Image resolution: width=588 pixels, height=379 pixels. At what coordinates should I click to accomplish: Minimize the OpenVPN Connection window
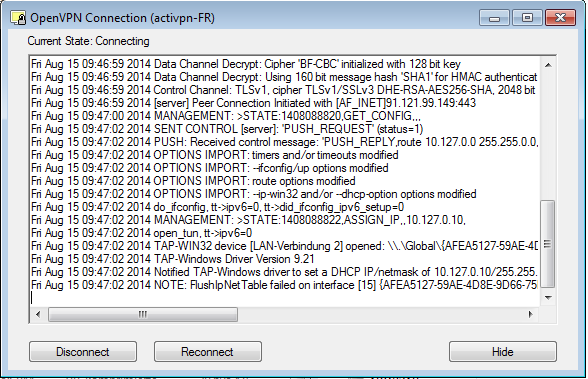[x=494, y=18]
